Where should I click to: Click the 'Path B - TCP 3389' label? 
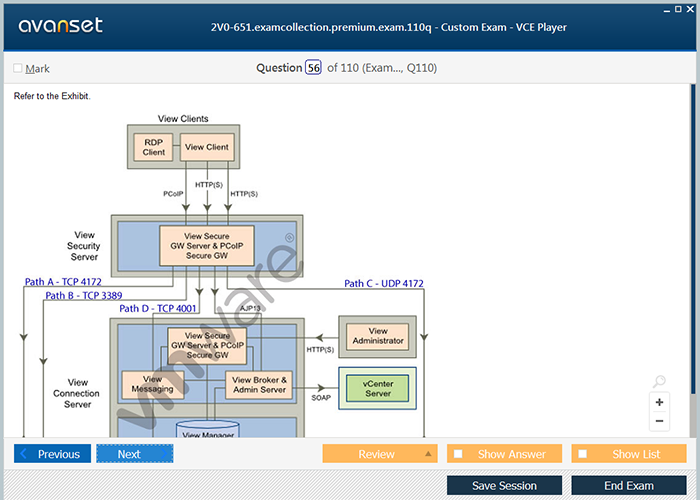(x=83, y=296)
